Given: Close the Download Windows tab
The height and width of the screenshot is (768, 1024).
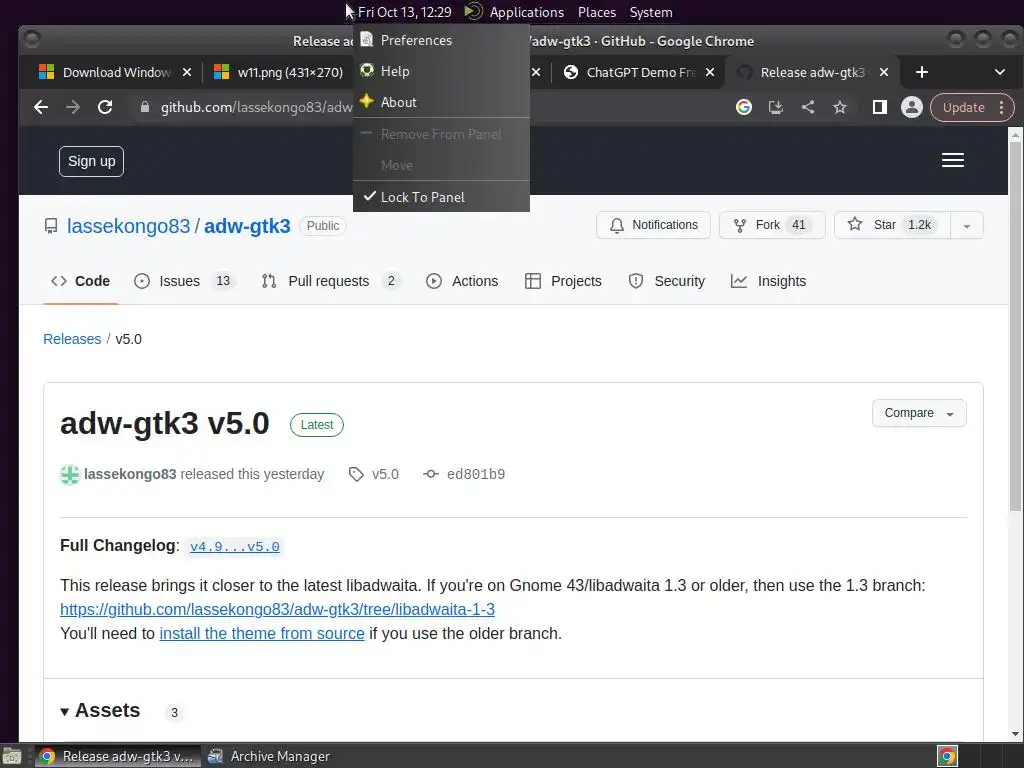Looking at the screenshot, I should (187, 72).
